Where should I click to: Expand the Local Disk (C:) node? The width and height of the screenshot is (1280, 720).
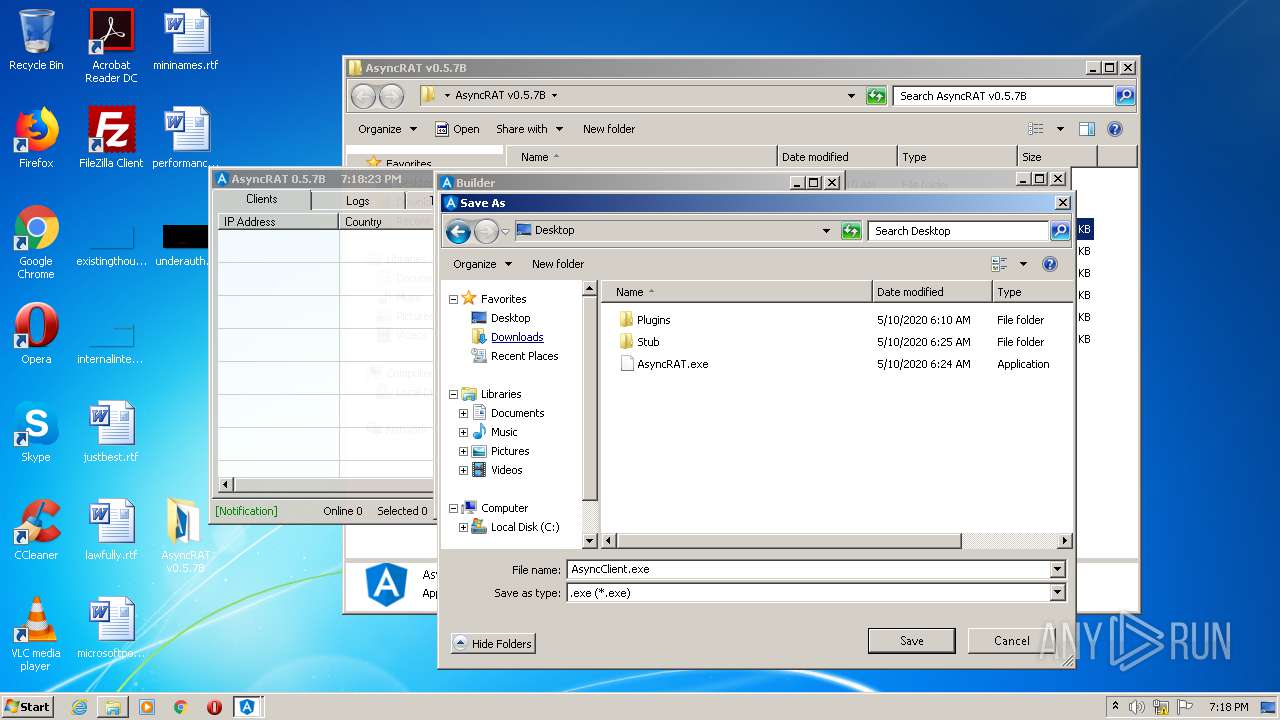click(x=463, y=527)
